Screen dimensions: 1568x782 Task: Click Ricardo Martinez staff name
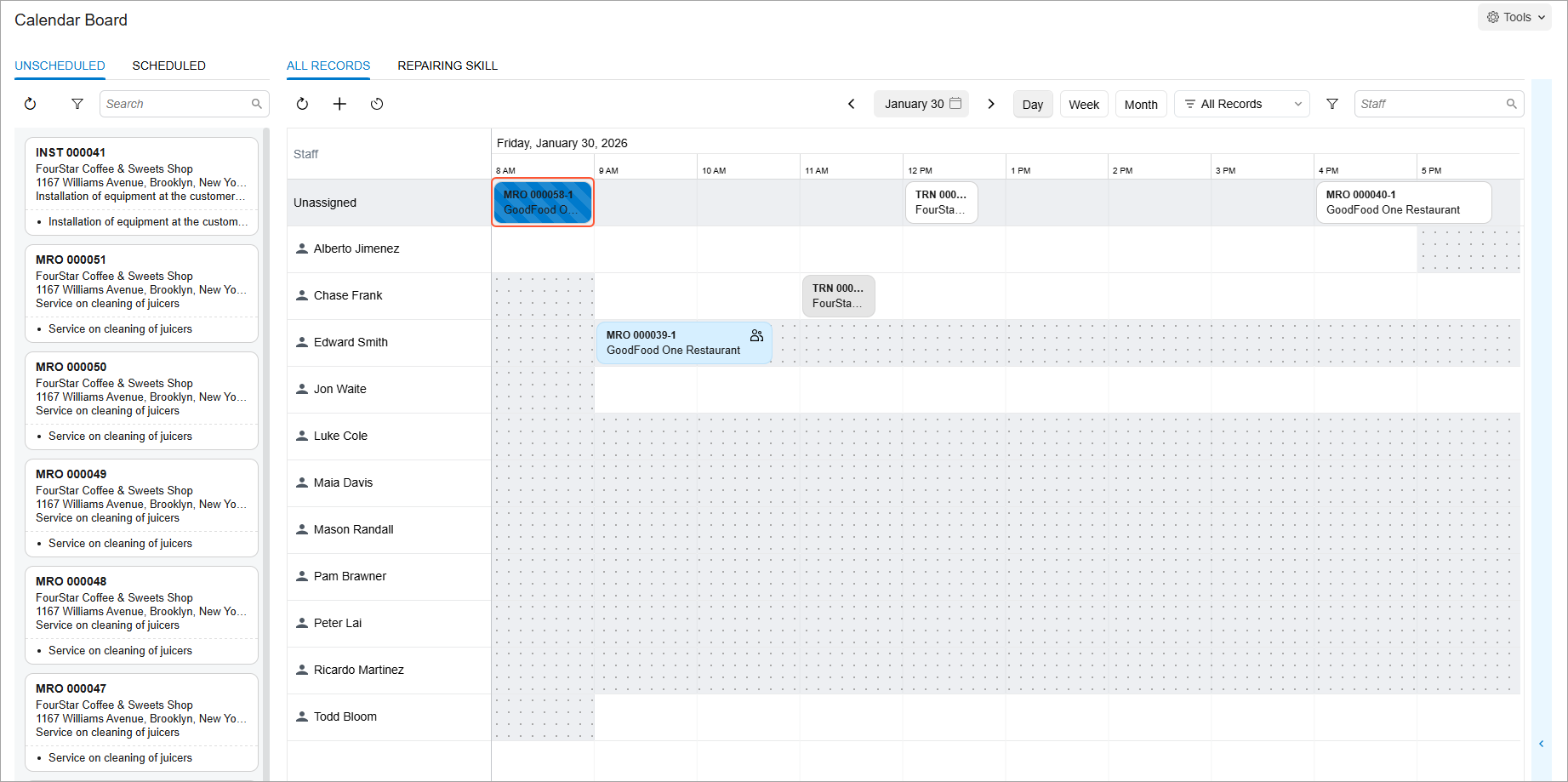[359, 670]
